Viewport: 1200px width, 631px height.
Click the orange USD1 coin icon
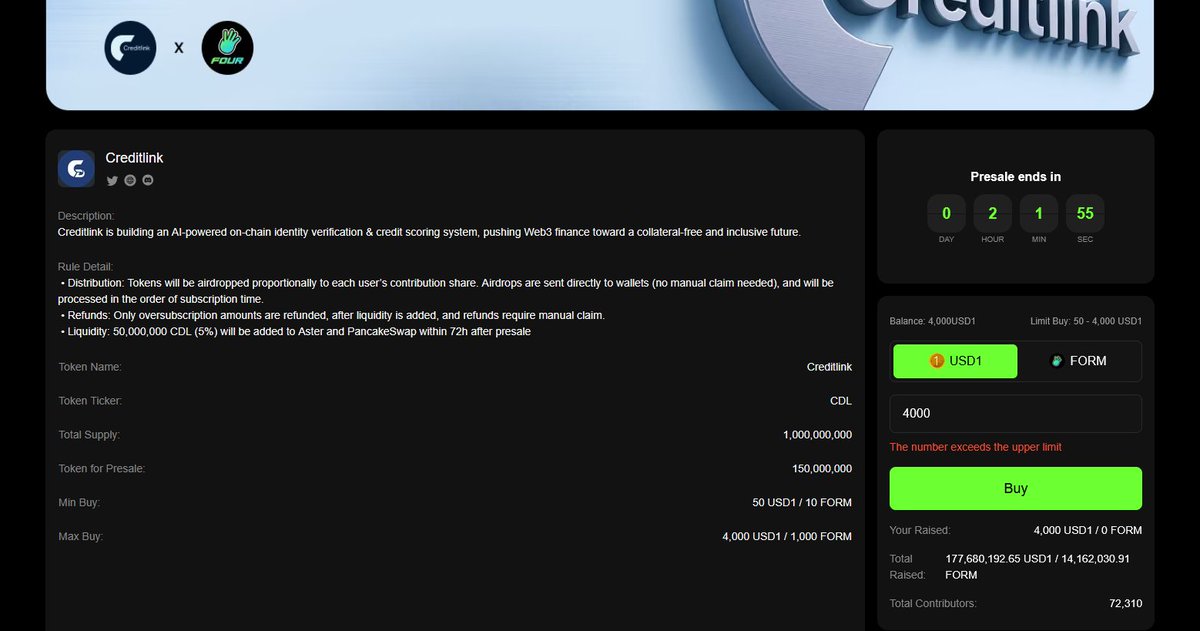(x=937, y=361)
